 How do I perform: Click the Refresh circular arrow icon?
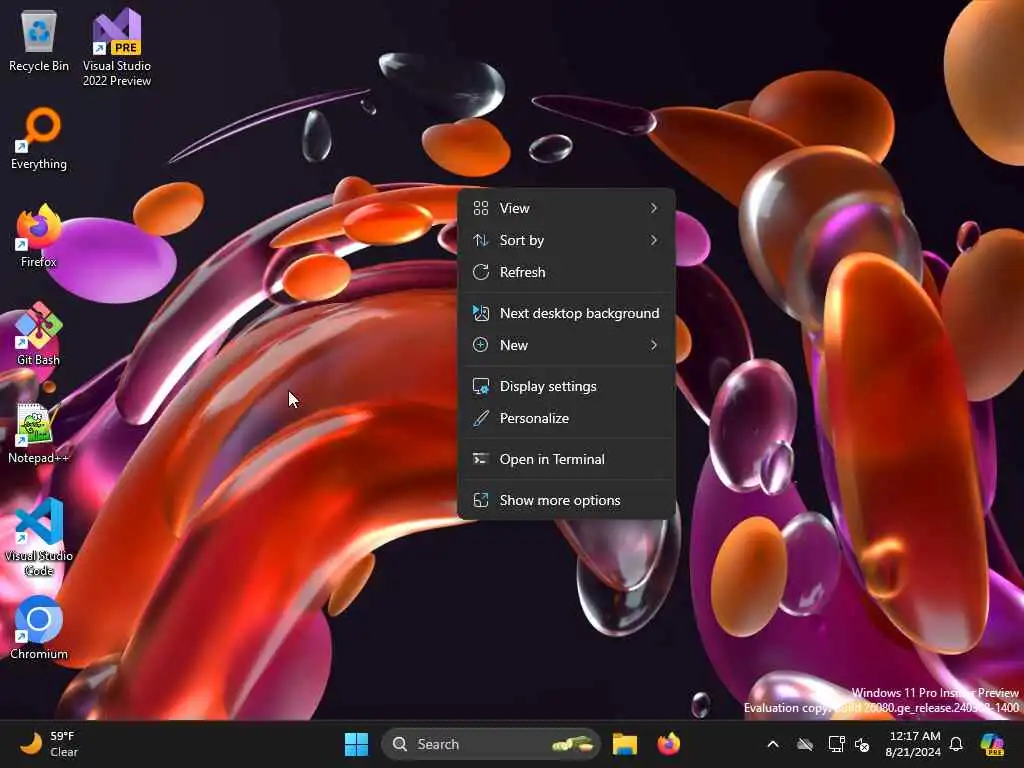tap(481, 272)
